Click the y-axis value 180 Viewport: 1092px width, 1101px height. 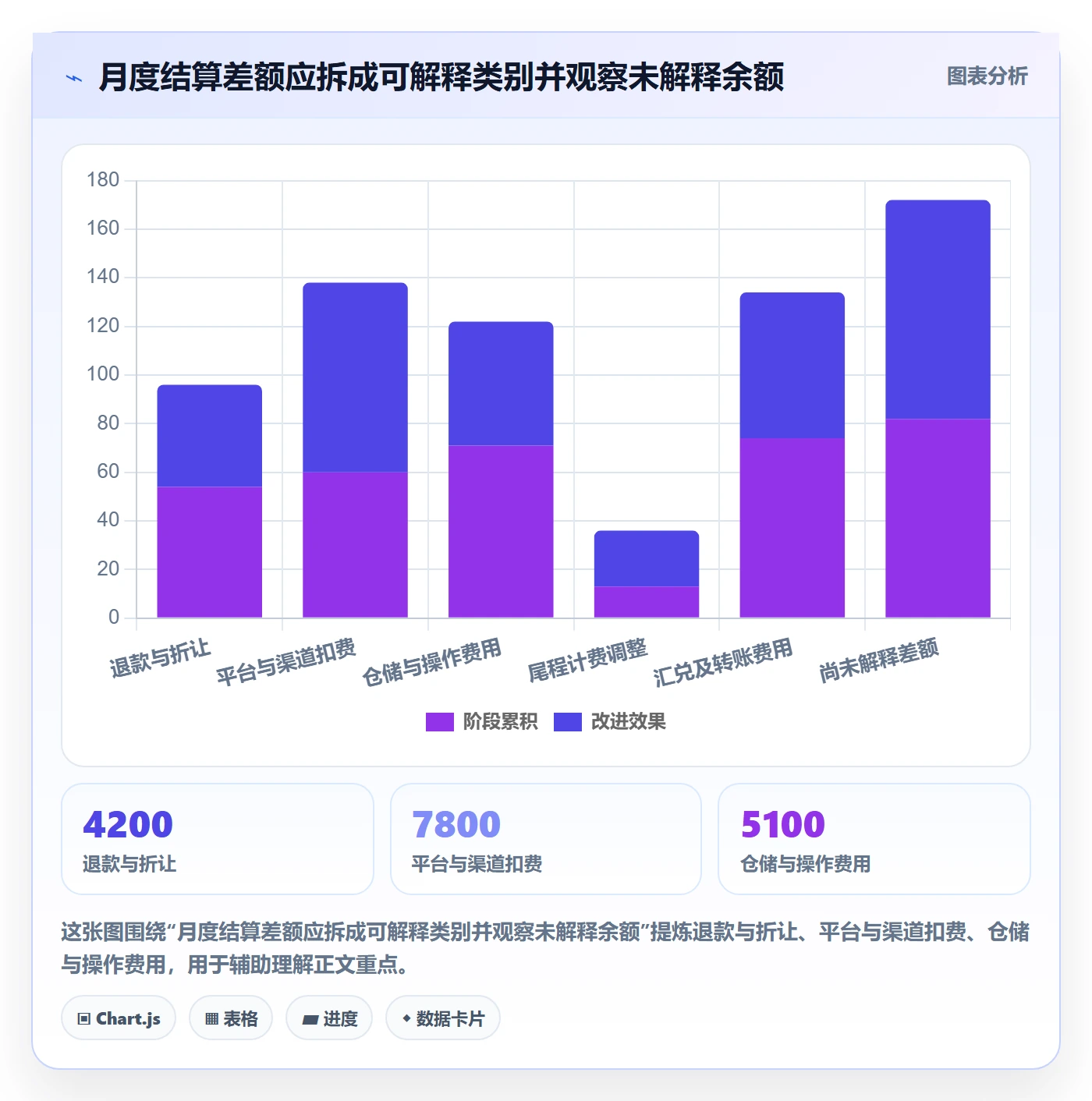pos(103,180)
